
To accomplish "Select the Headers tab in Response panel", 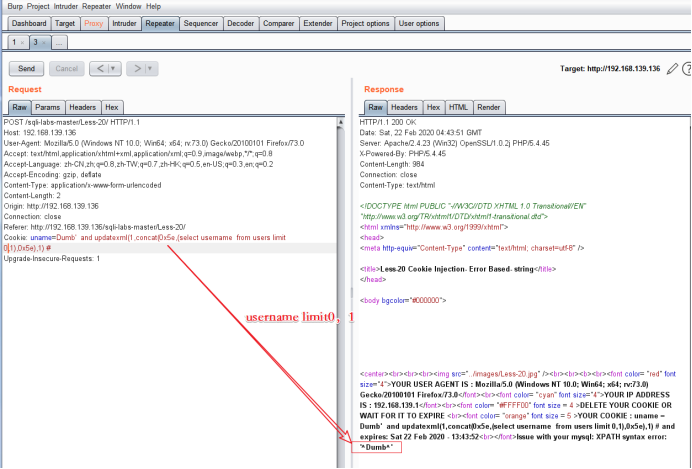I will (404, 107).
